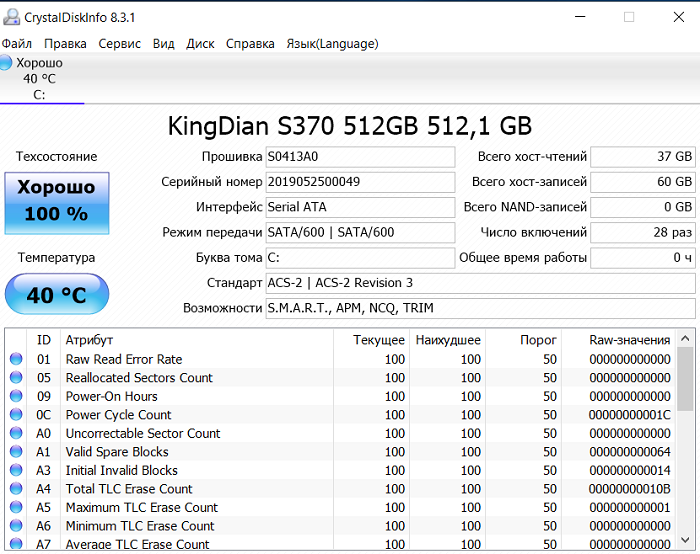
Task: Click the Техсостояние label
Action: pyautogui.click(x=57, y=157)
